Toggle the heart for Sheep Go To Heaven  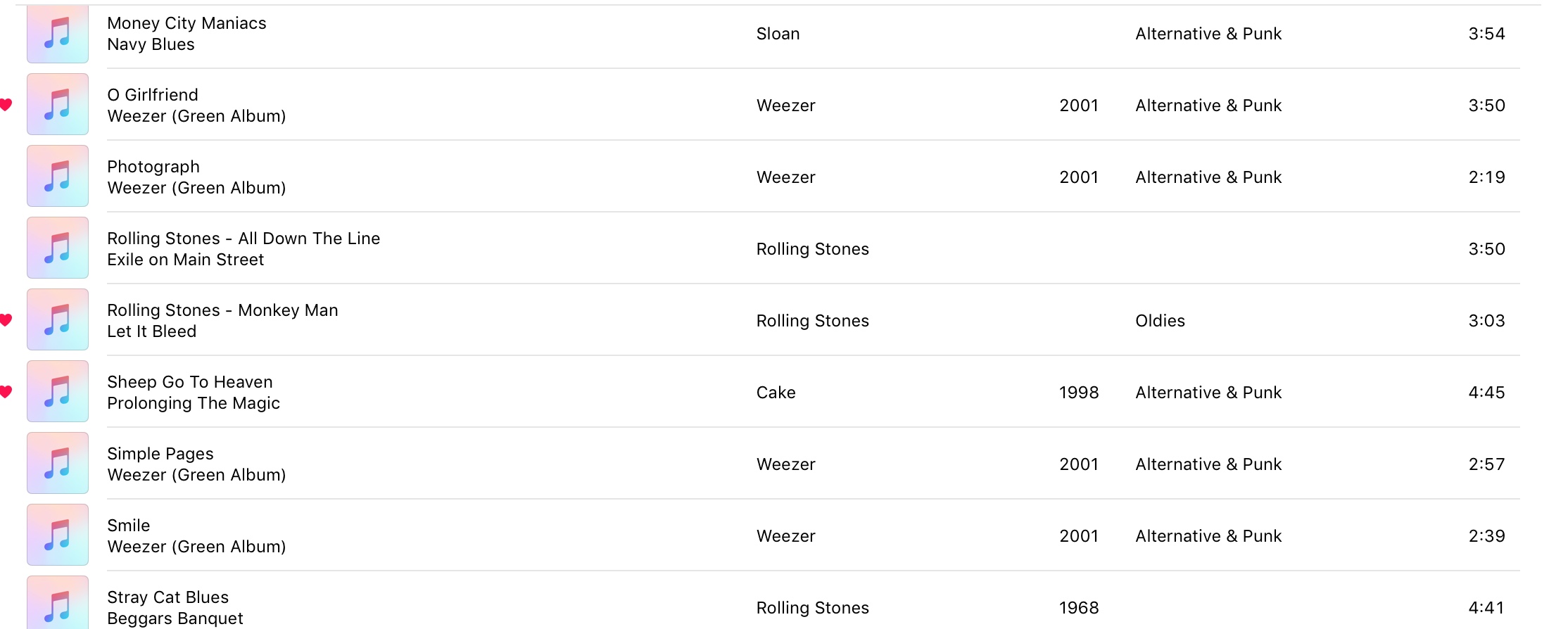click(6, 392)
